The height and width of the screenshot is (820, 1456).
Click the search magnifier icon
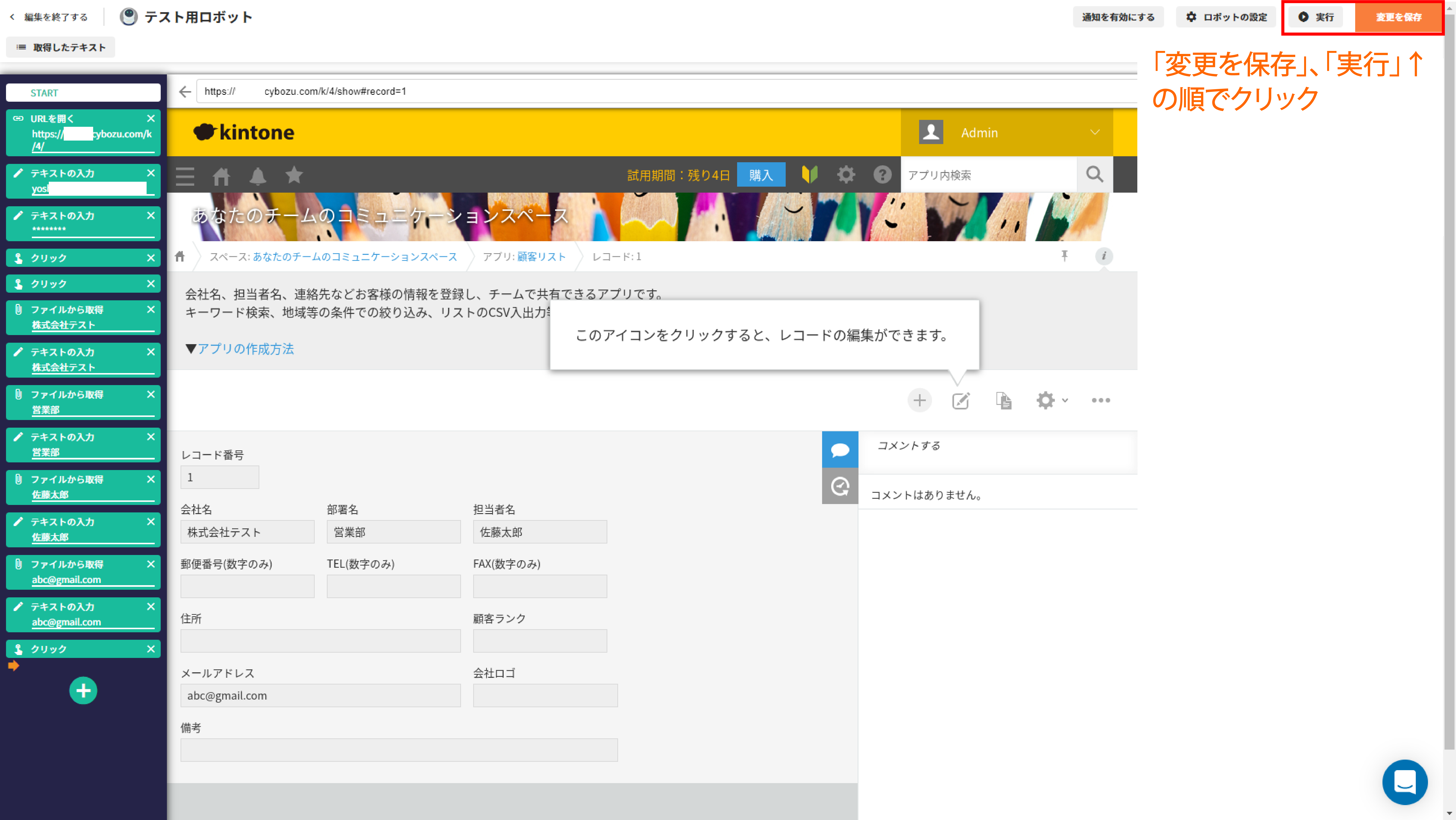tap(1094, 174)
